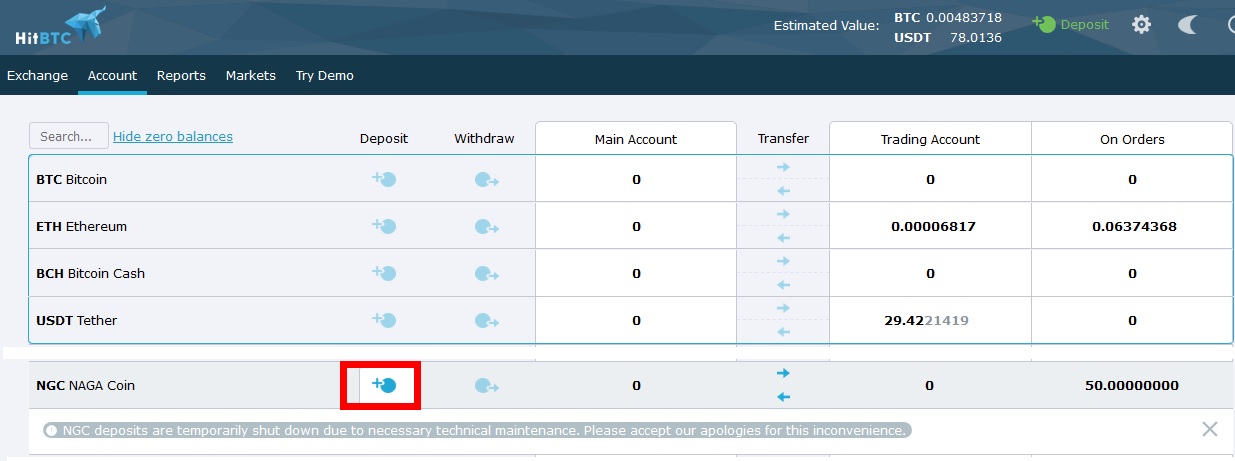Select the ETH Ethereum row label
This screenshot has height=461, width=1235.
[81, 227]
